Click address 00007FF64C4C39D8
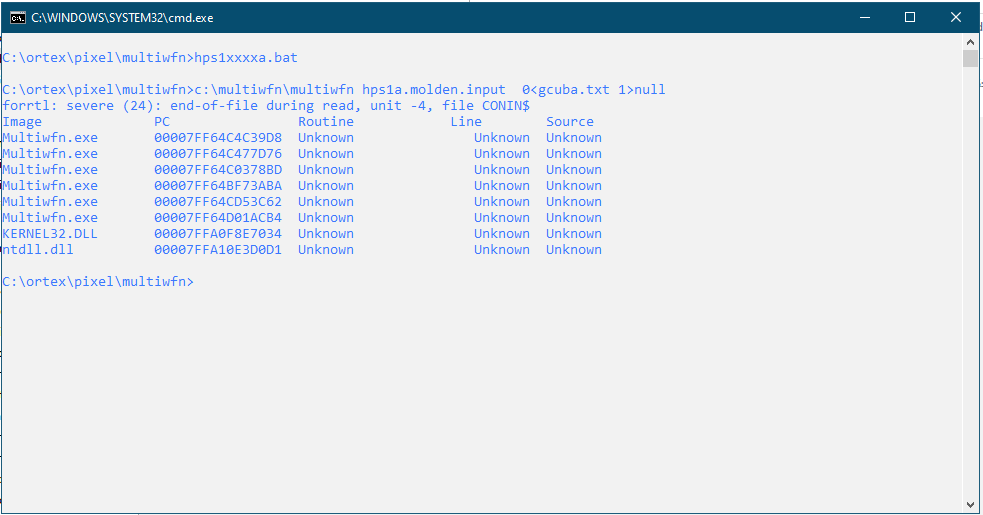 click(x=218, y=137)
